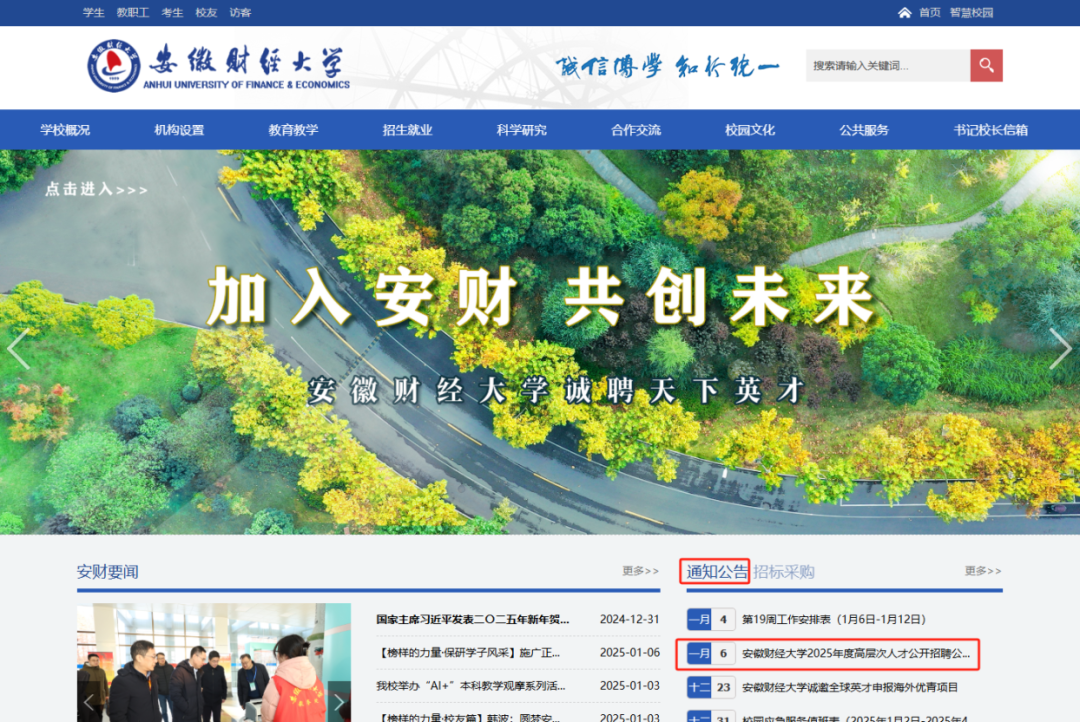Open the 智慧校园 link

(972, 12)
